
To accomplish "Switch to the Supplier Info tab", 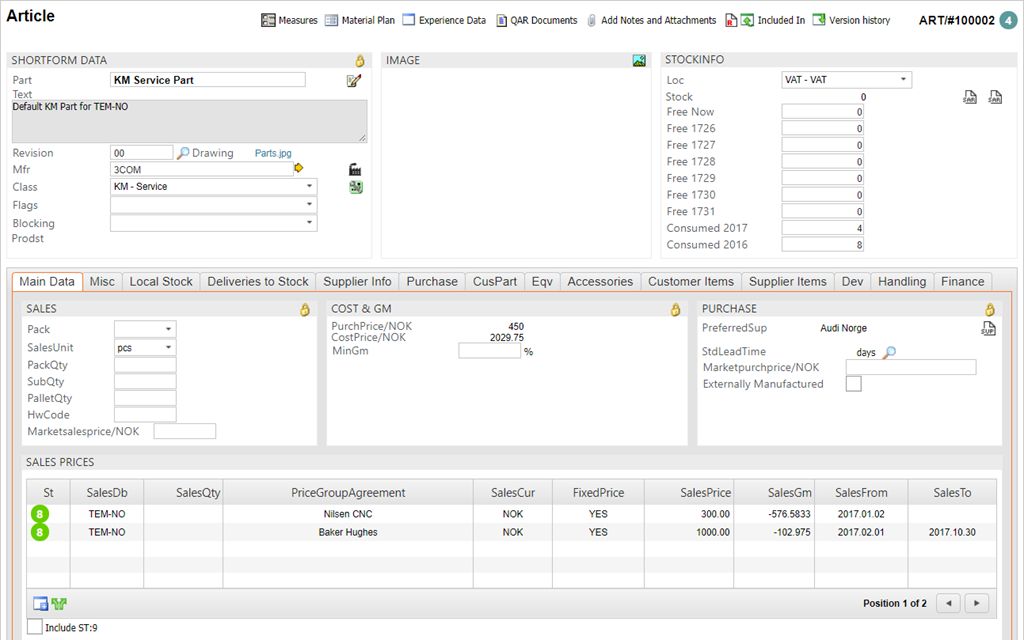I will [x=358, y=282].
